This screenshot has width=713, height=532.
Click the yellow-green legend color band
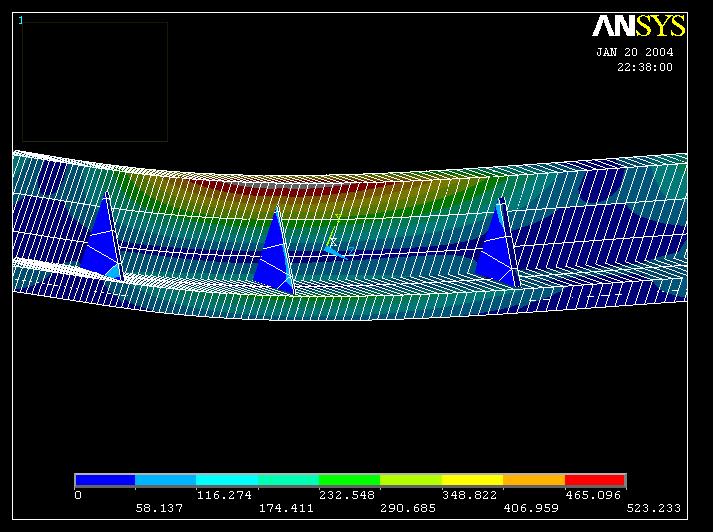click(411, 480)
